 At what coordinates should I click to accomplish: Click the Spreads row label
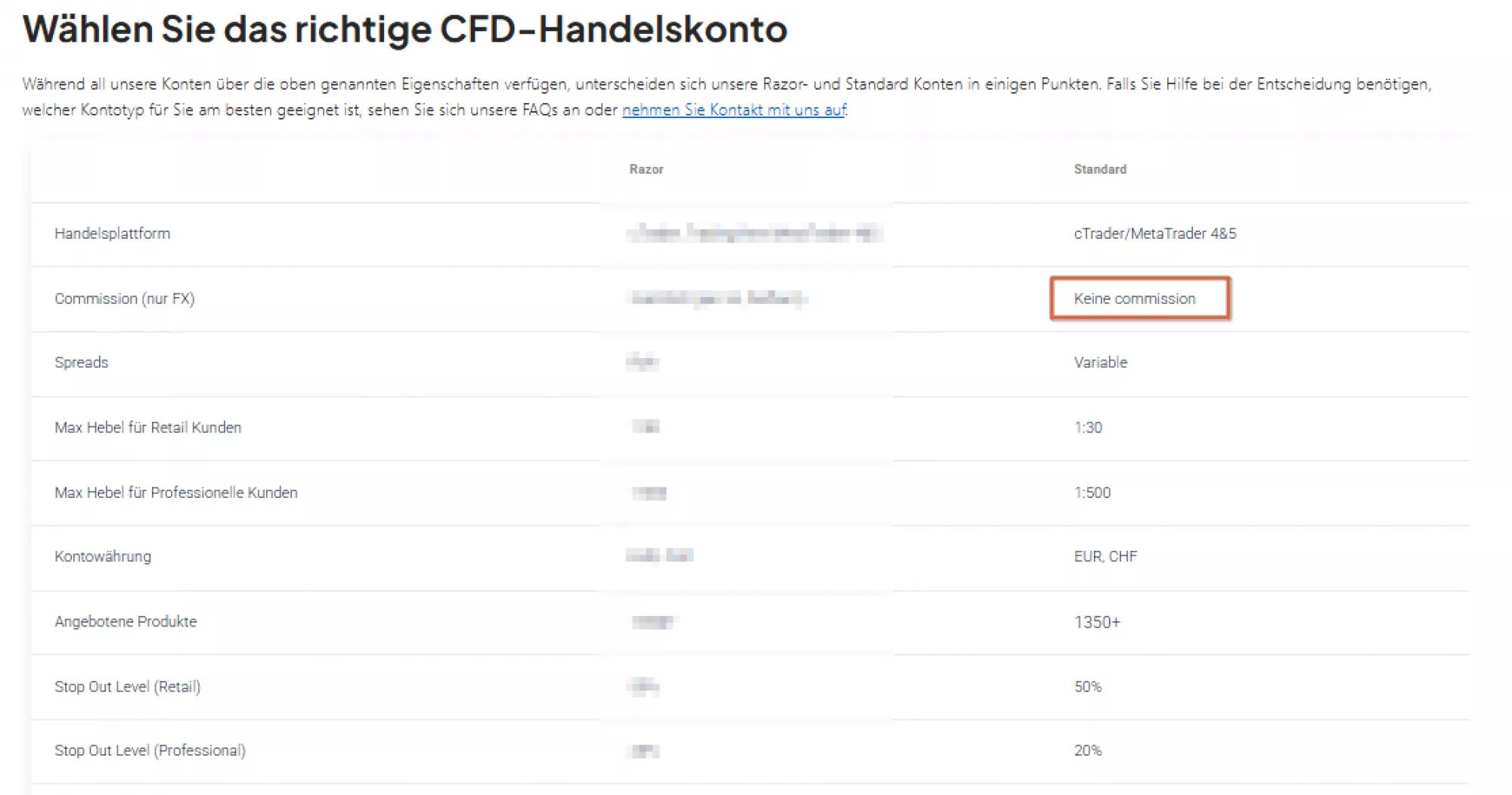pyautogui.click(x=81, y=363)
